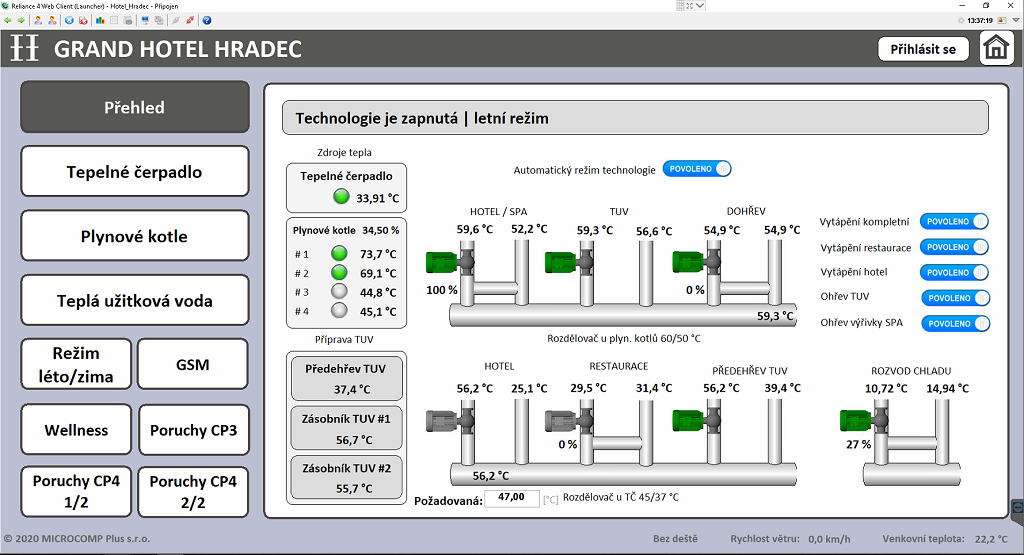Click the DOHŘEV green pump icon
This screenshot has width=1024, height=555.
coord(688,262)
